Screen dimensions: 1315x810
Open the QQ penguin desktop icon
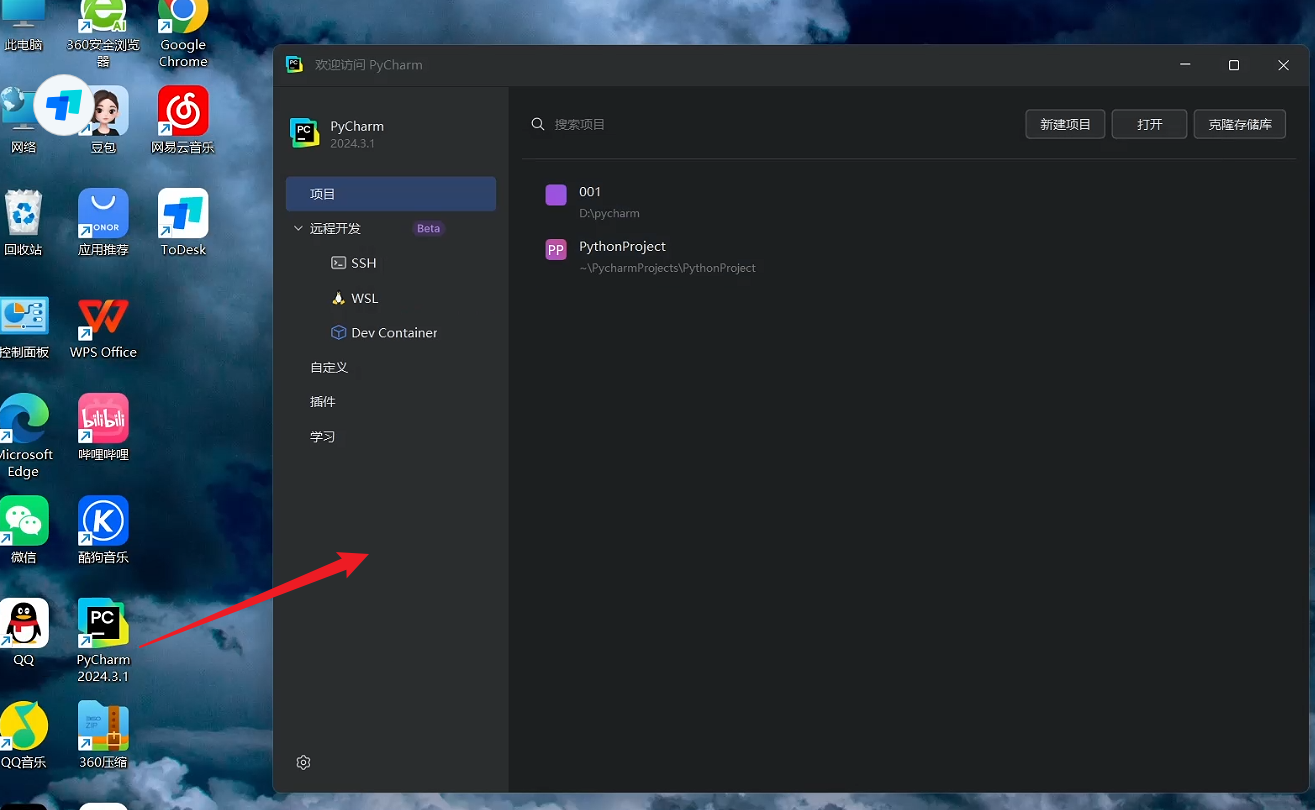(x=23, y=632)
